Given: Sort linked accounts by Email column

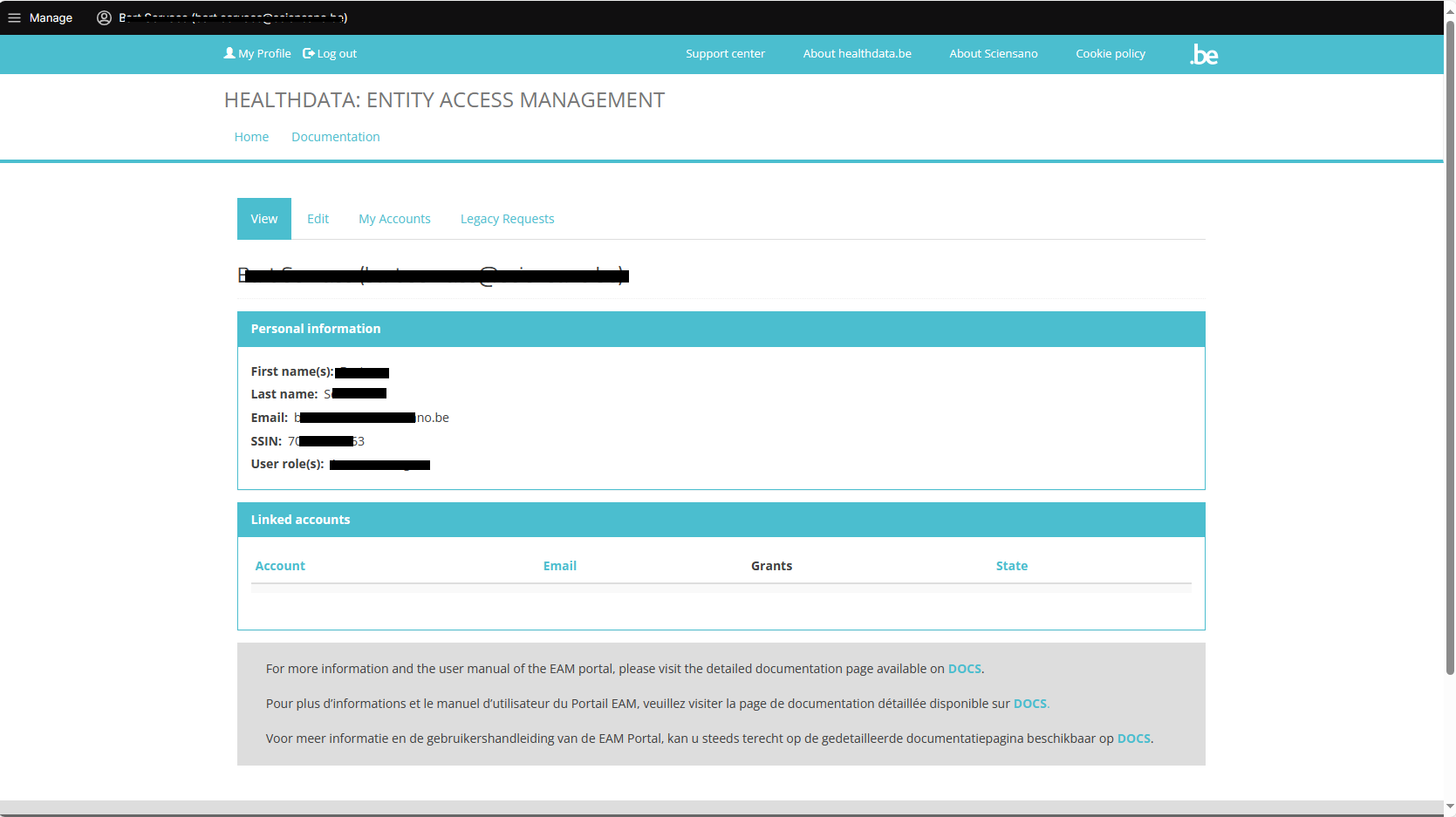Looking at the screenshot, I should coord(559,566).
